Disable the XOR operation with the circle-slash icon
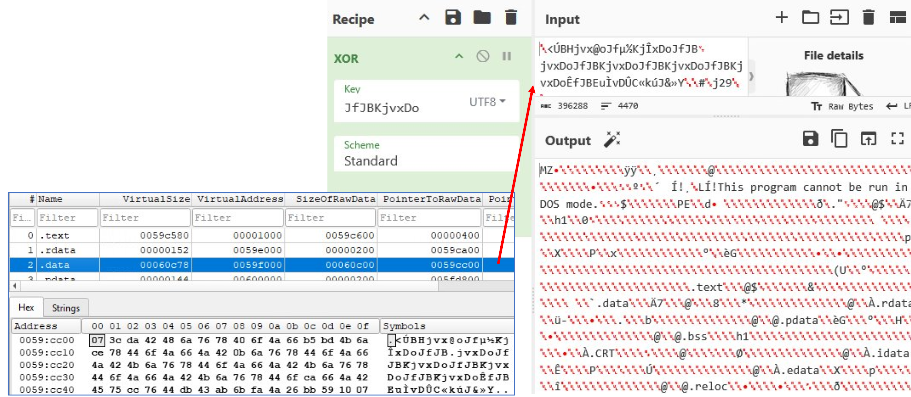 click(x=483, y=56)
